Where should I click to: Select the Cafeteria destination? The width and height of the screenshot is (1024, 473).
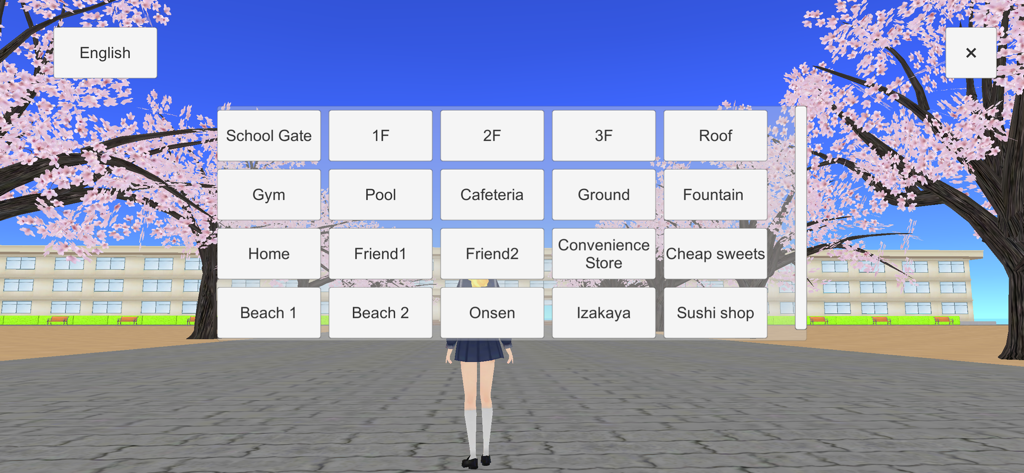[x=492, y=195]
